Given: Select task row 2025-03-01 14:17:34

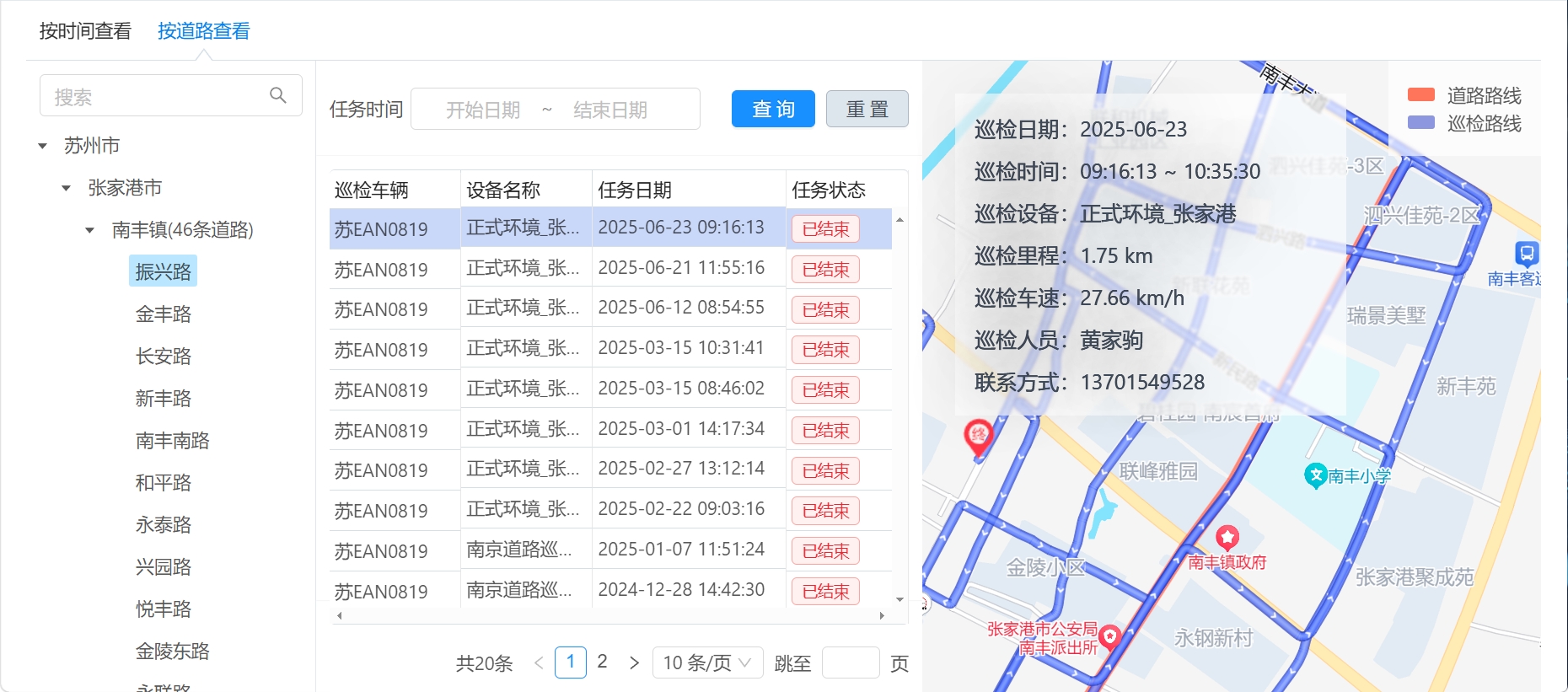Looking at the screenshot, I should 610,430.
